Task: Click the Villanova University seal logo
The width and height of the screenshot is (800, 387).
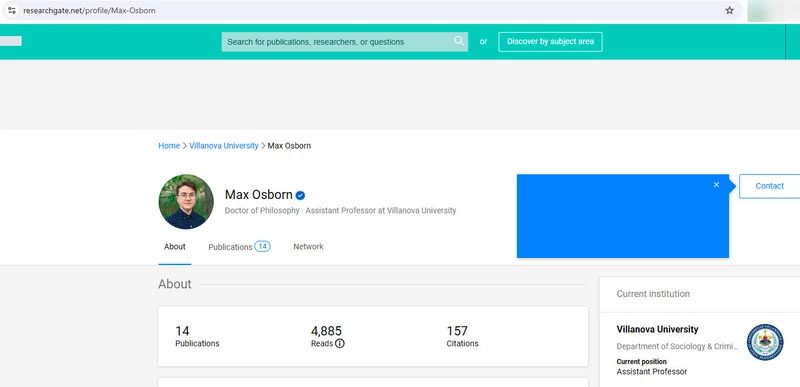Action: pyautogui.click(x=765, y=342)
